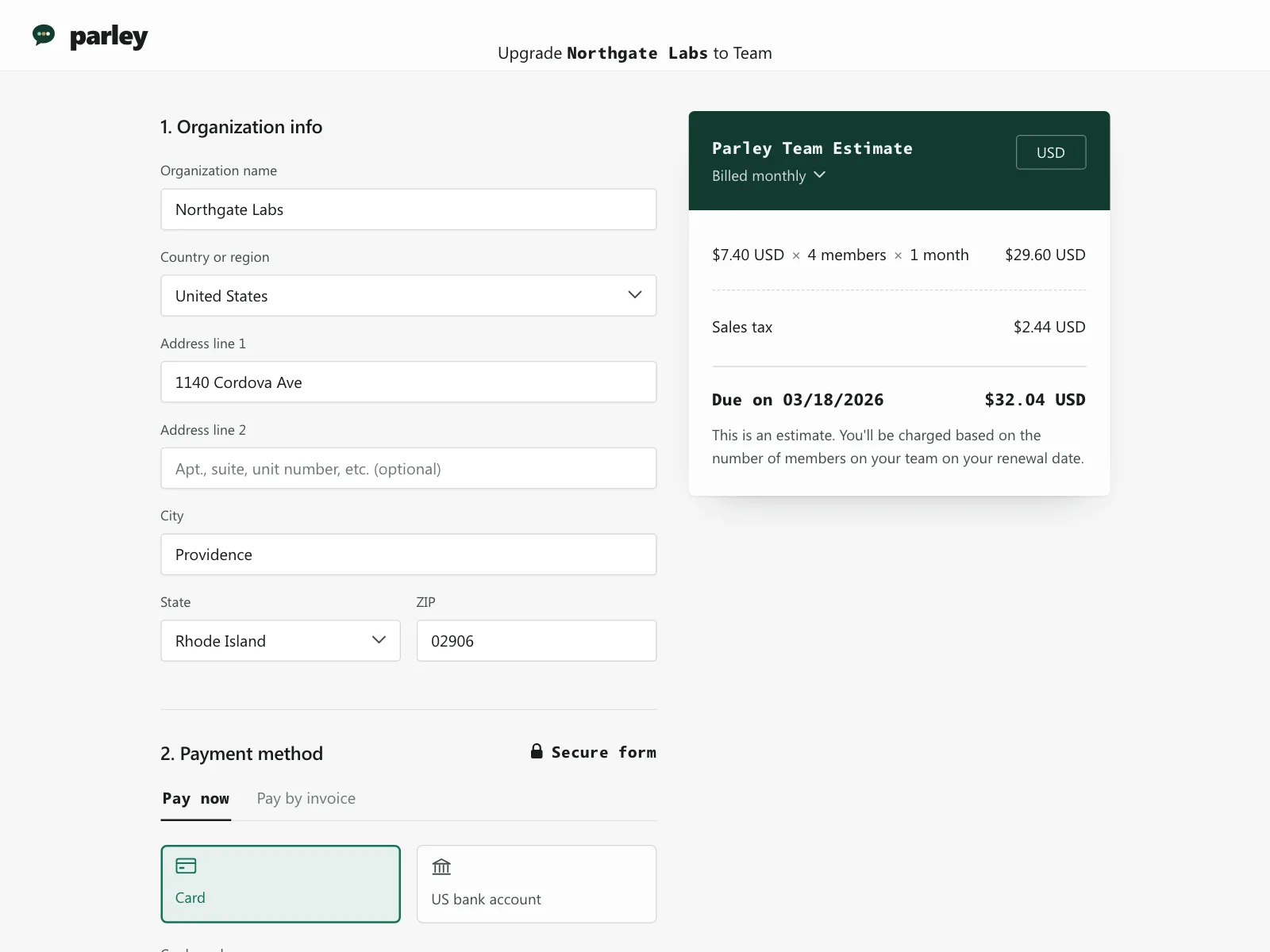Click the City input field with Providence

pyautogui.click(x=409, y=555)
